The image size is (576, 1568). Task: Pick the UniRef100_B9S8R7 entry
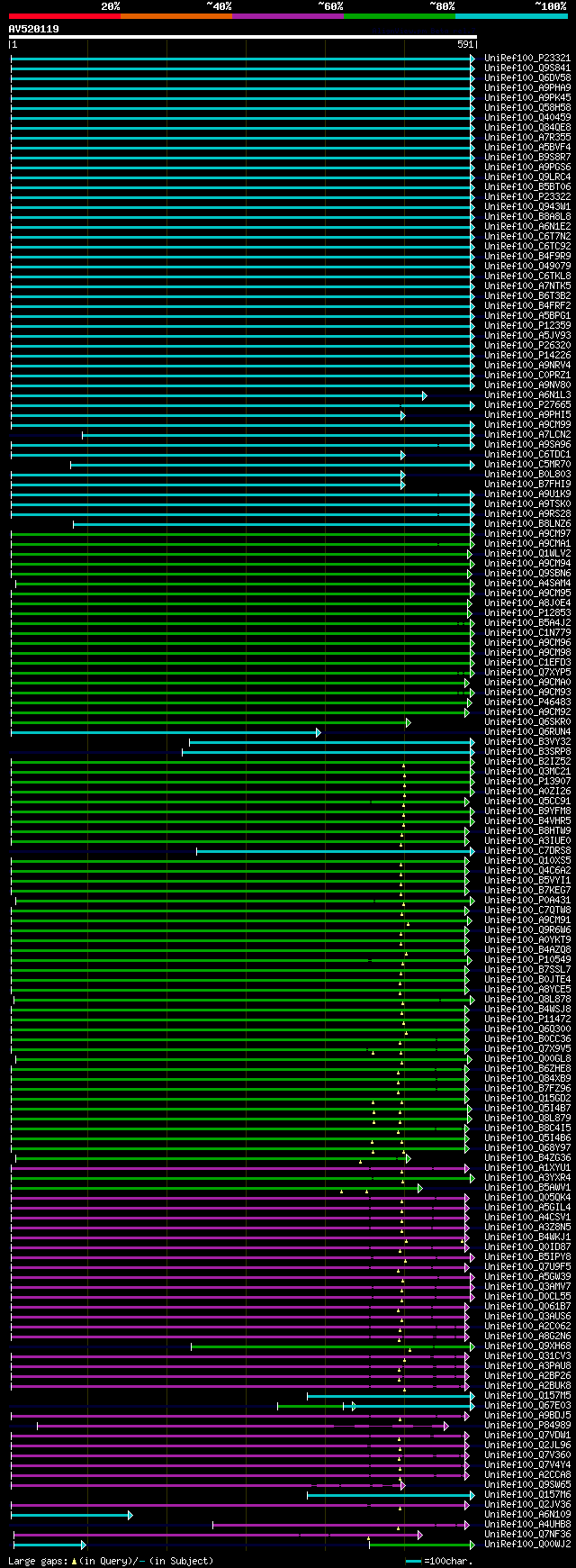527,157
